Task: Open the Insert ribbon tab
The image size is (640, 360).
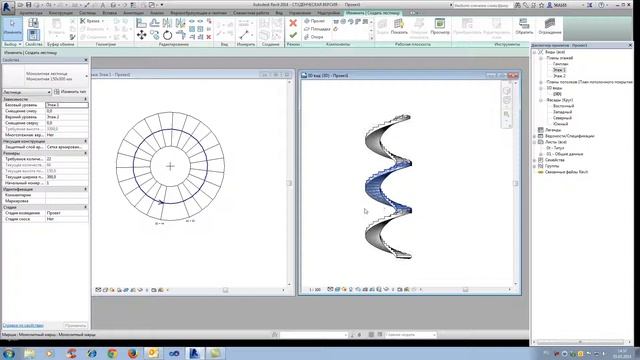Action: pos(109,13)
